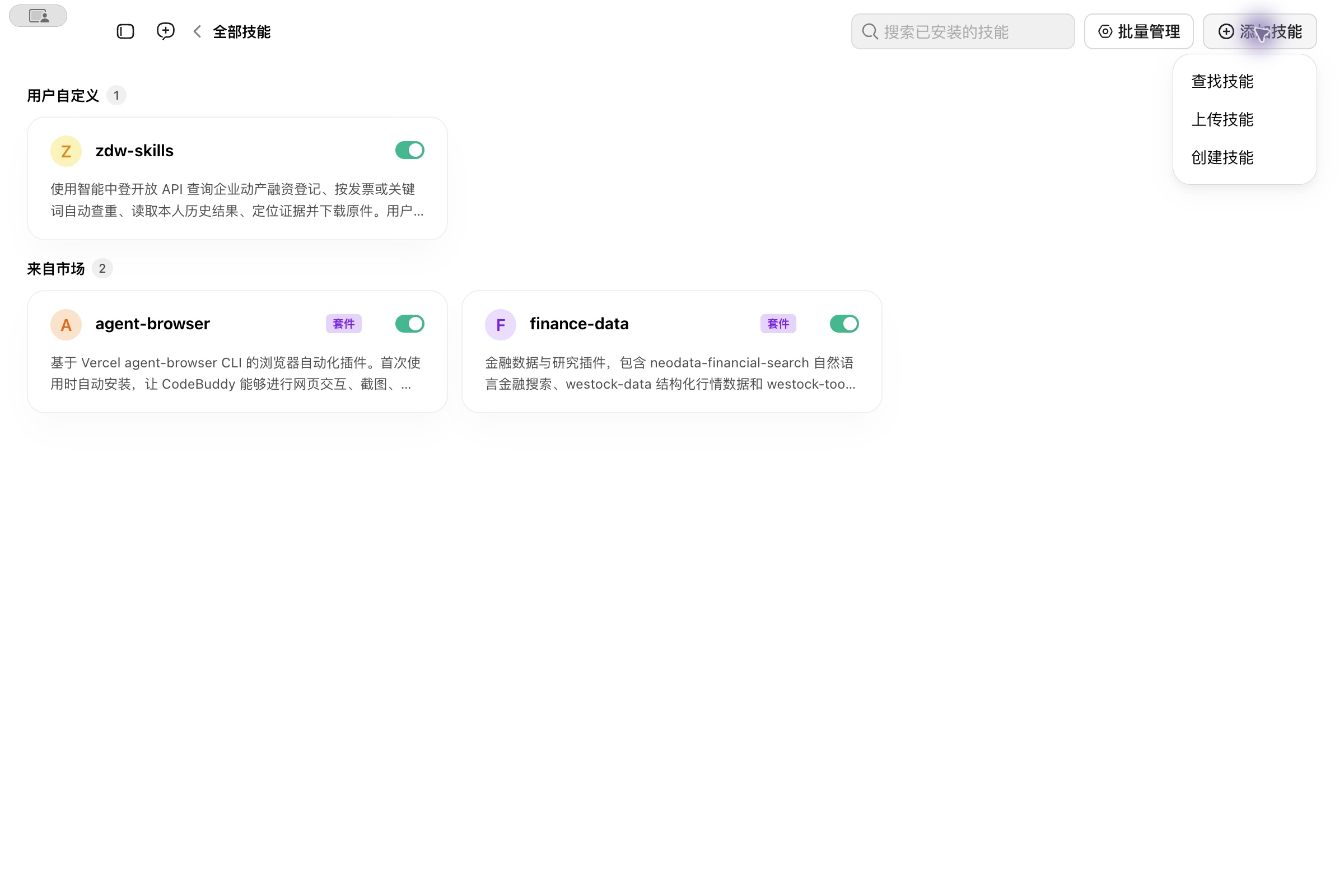This screenshot has height=896, width=1344.
Task: Click finance-data description mentioning neodata-financial-search
Action: click(x=671, y=373)
